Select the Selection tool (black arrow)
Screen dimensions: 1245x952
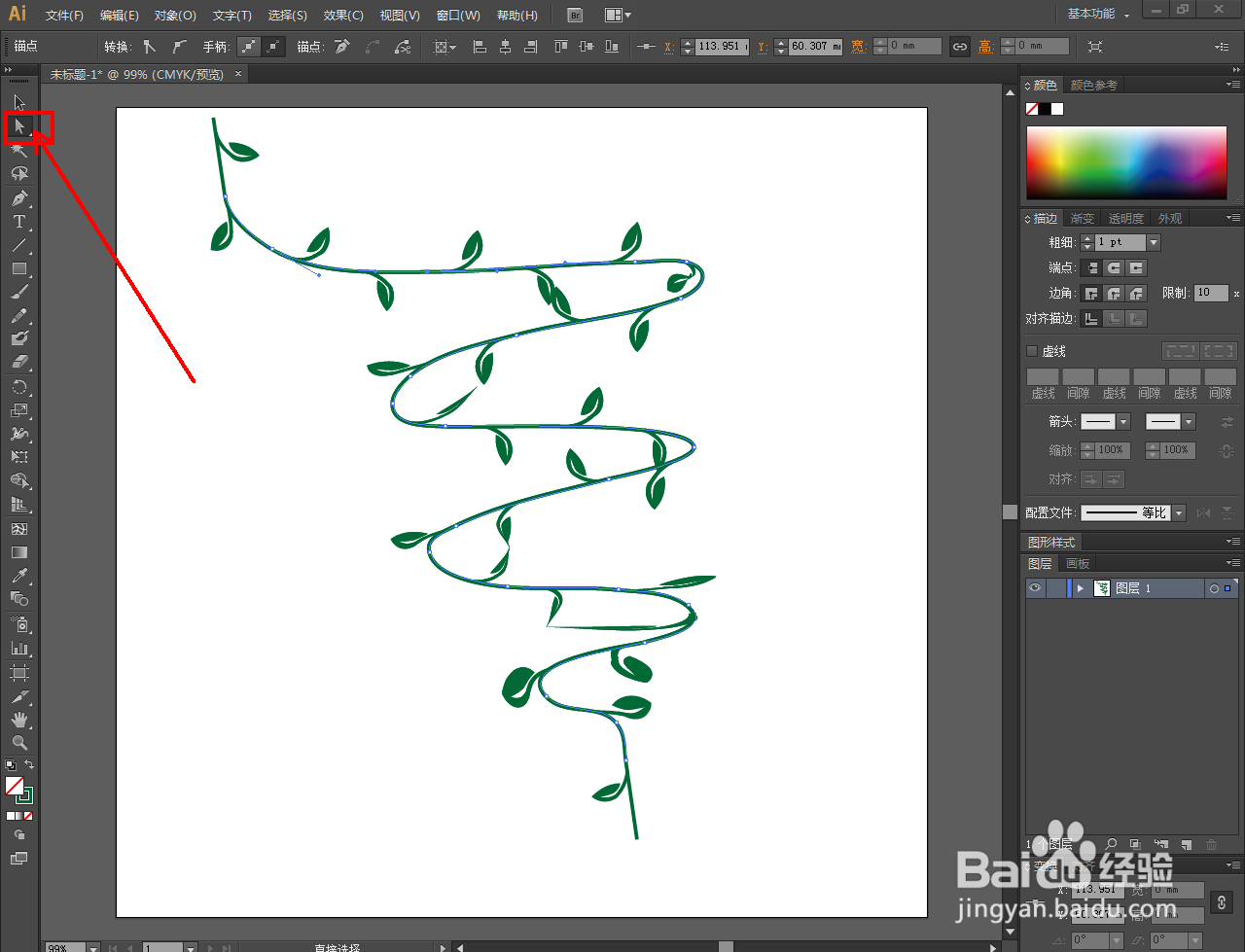(19, 102)
